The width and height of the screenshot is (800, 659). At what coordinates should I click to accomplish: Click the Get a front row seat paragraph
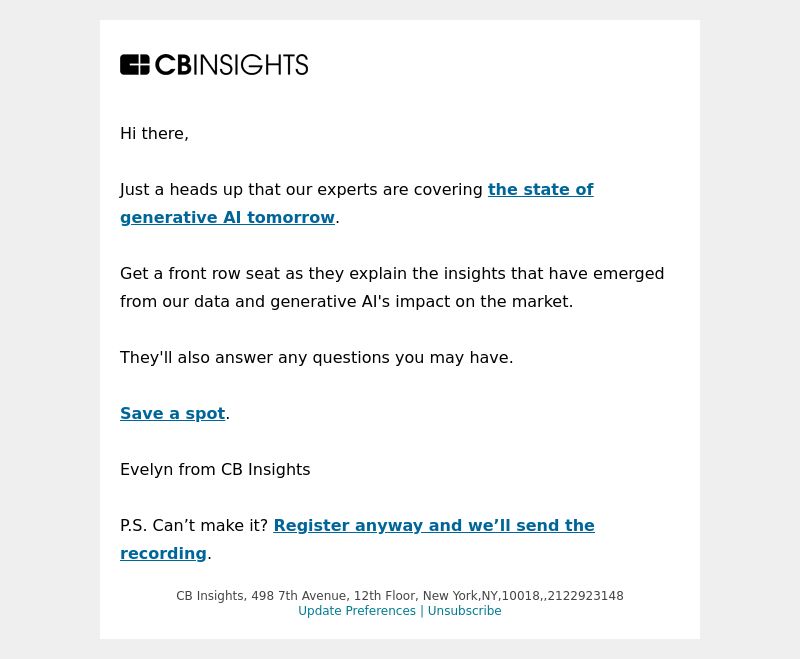[392, 287]
